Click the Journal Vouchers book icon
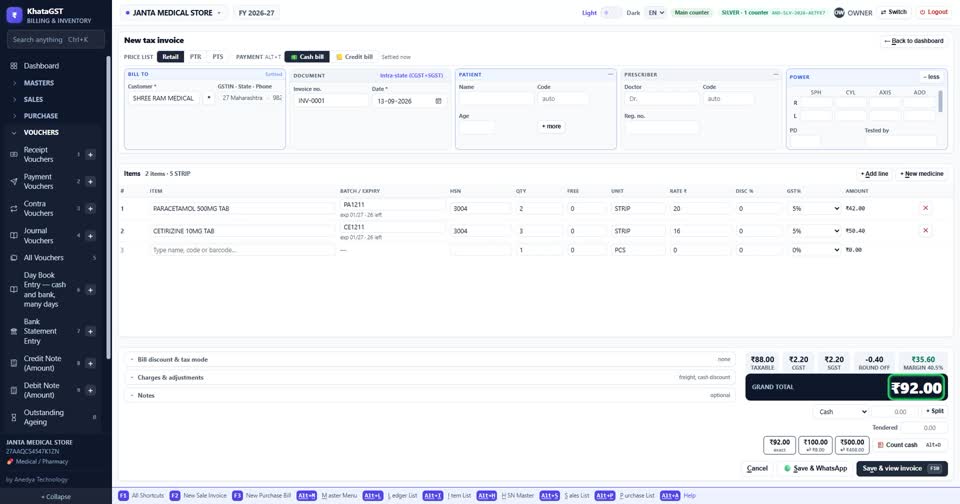Image resolution: width=960 pixels, height=504 pixels. 13,236
